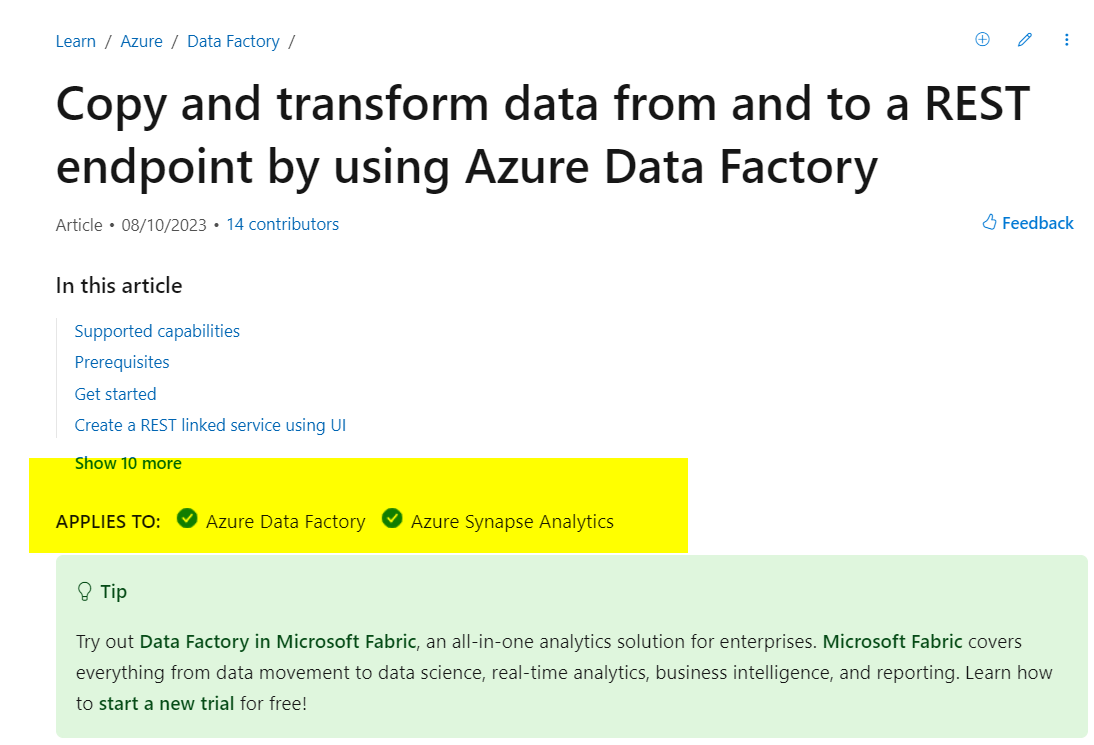This screenshot has width=1094, height=745.
Task: Click the Feedback thumbs-up icon
Action: tap(989, 222)
